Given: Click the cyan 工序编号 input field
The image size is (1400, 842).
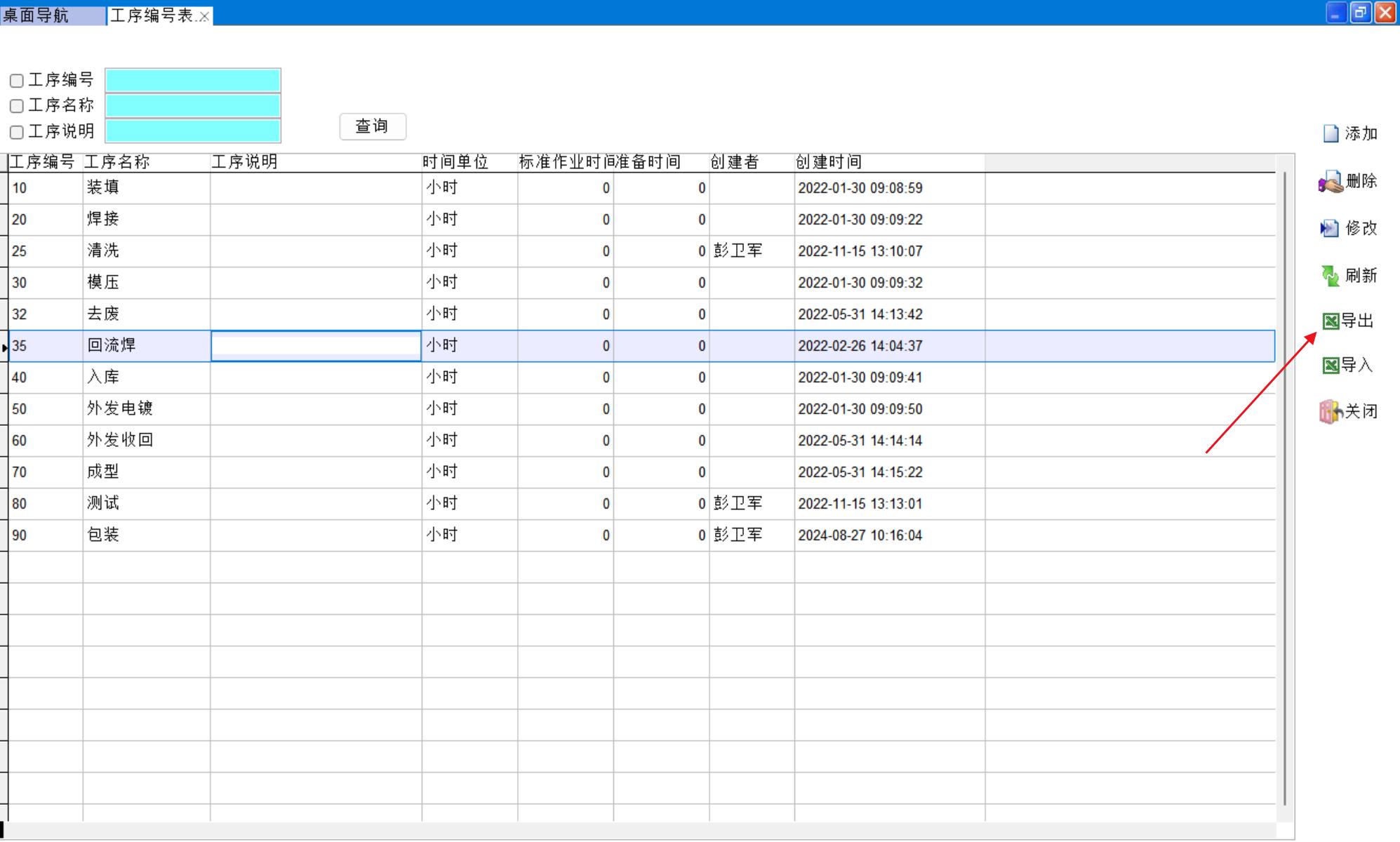Looking at the screenshot, I should pyautogui.click(x=193, y=81).
